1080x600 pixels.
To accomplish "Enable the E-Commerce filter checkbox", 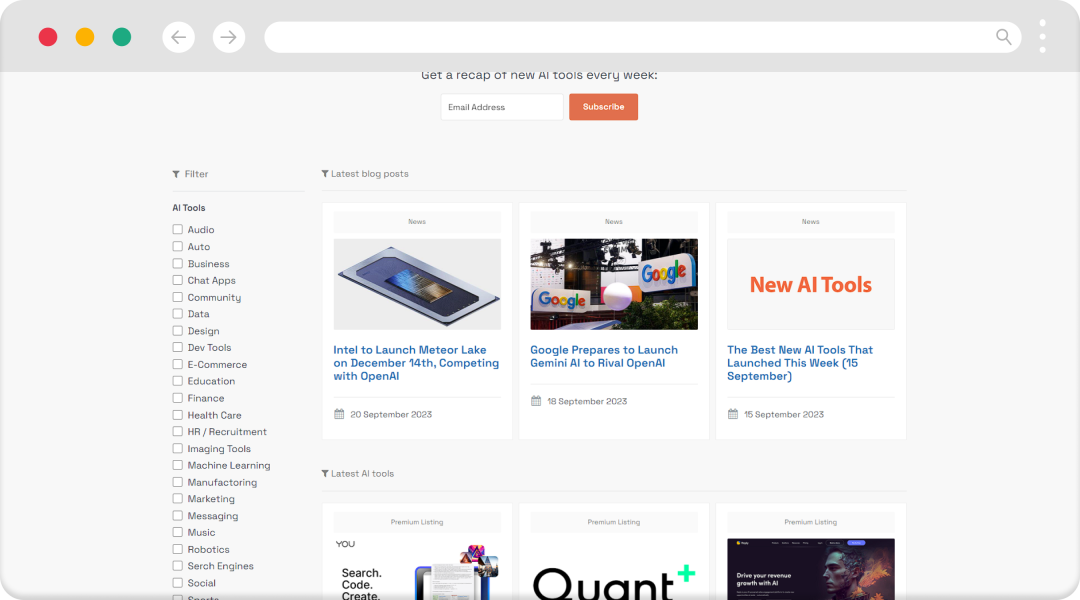I will pyautogui.click(x=178, y=364).
